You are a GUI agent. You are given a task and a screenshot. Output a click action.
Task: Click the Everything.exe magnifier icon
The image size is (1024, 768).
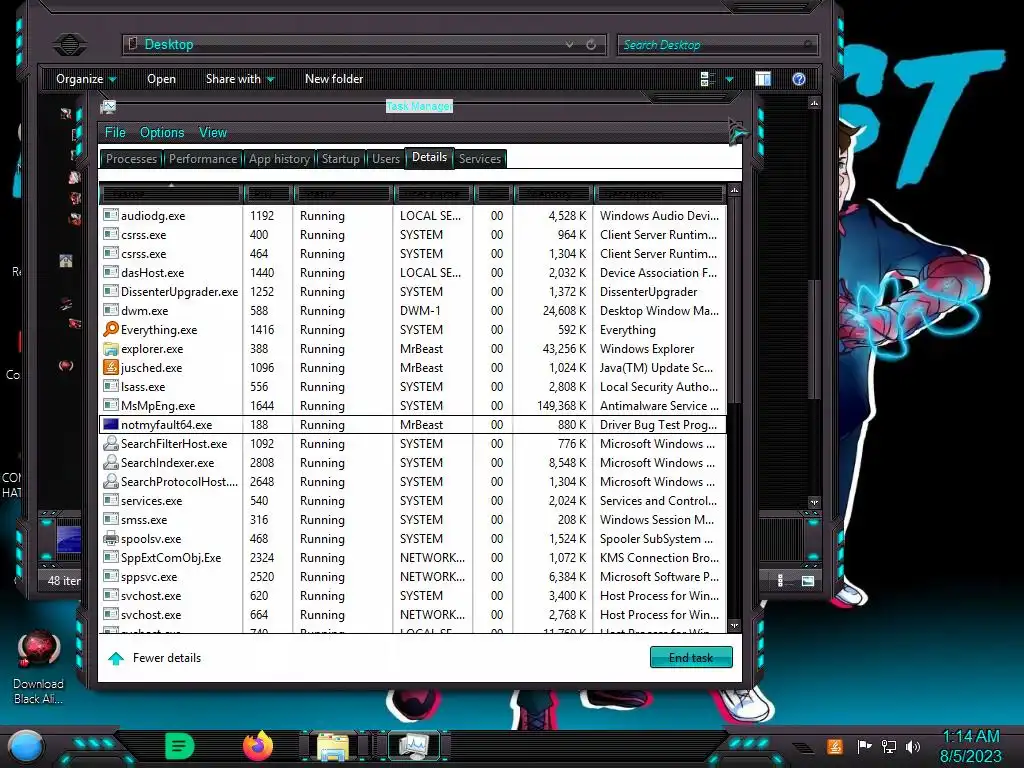click(111, 330)
